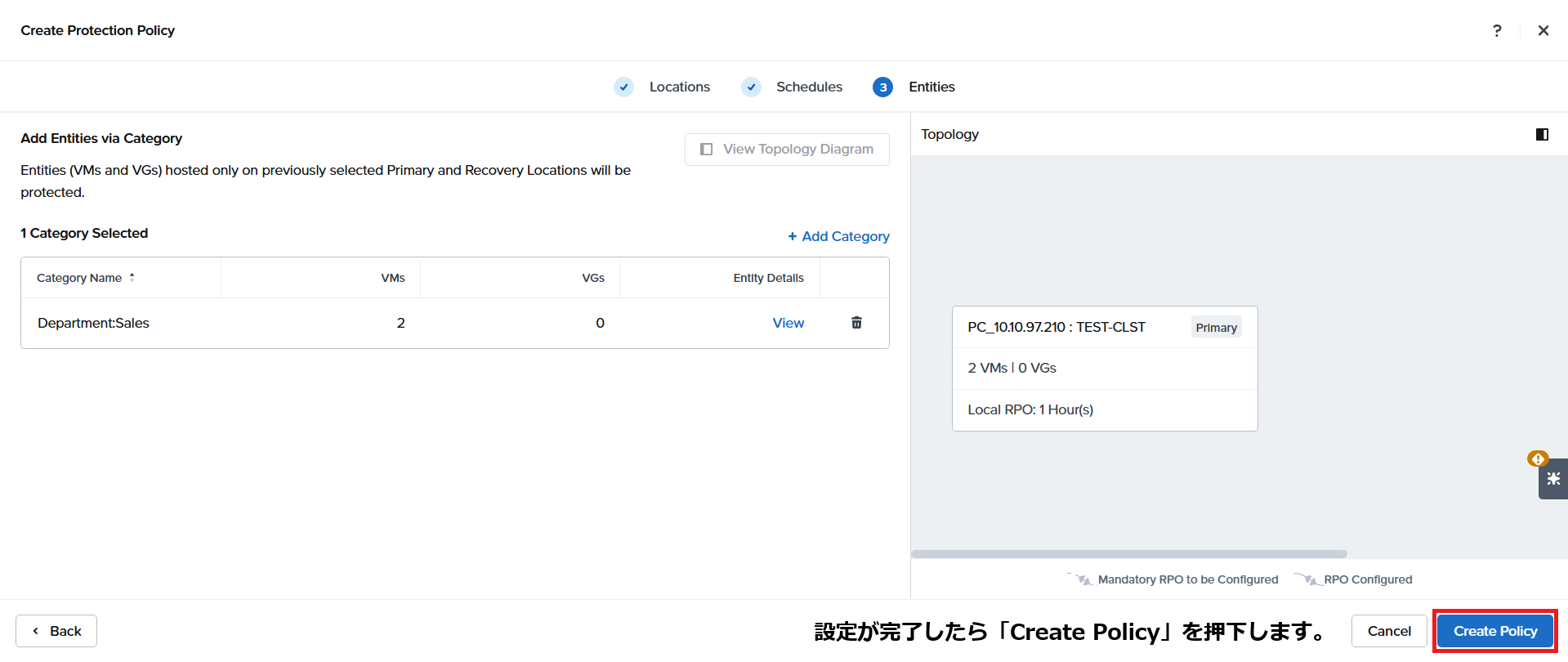The image size is (1568, 662).
Task: Open the help question mark icon
Action: [1497, 30]
